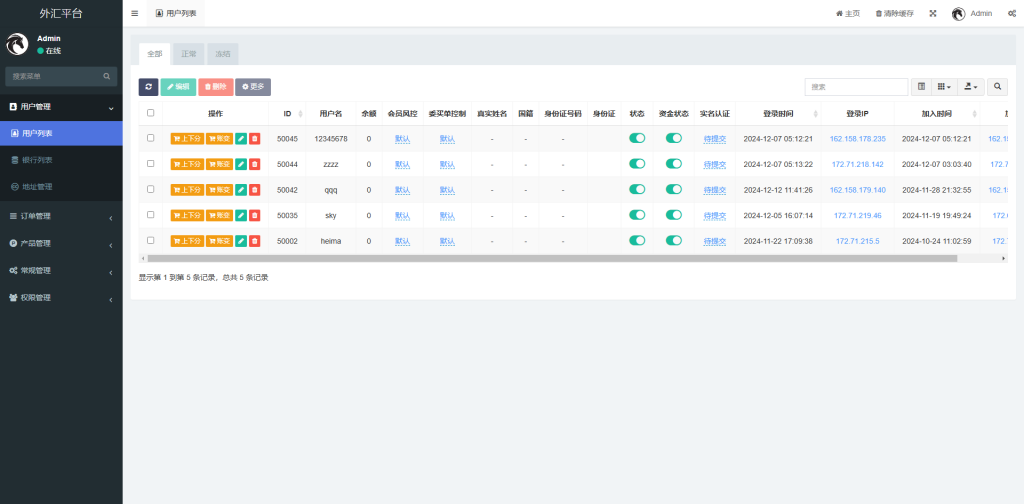Click the refresh table icon button
Image resolution: width=1024 pixels, height=504 pixels.
pos(148,87)
